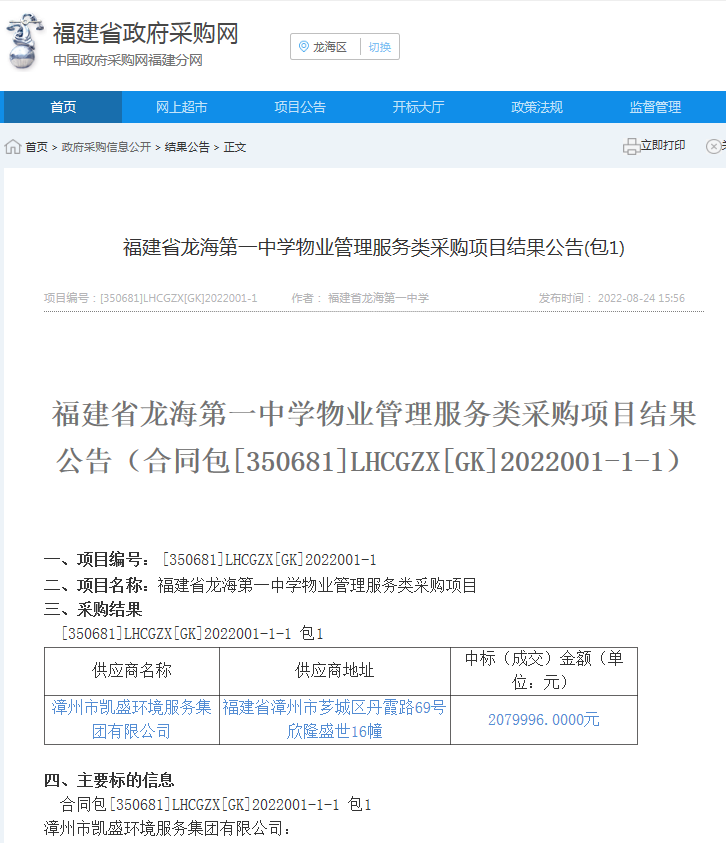The width and height of the screenshot is (726, 843).
Task: Click the 三、采购结果 section heading
Action: coord(93,609)
